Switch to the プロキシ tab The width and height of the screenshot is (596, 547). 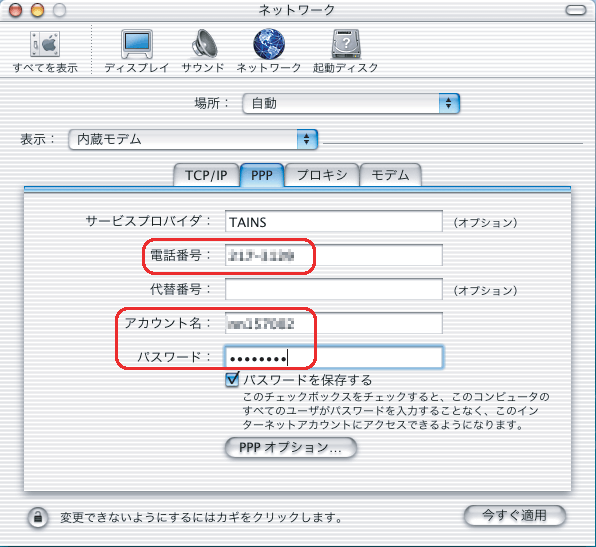[322, 175]
